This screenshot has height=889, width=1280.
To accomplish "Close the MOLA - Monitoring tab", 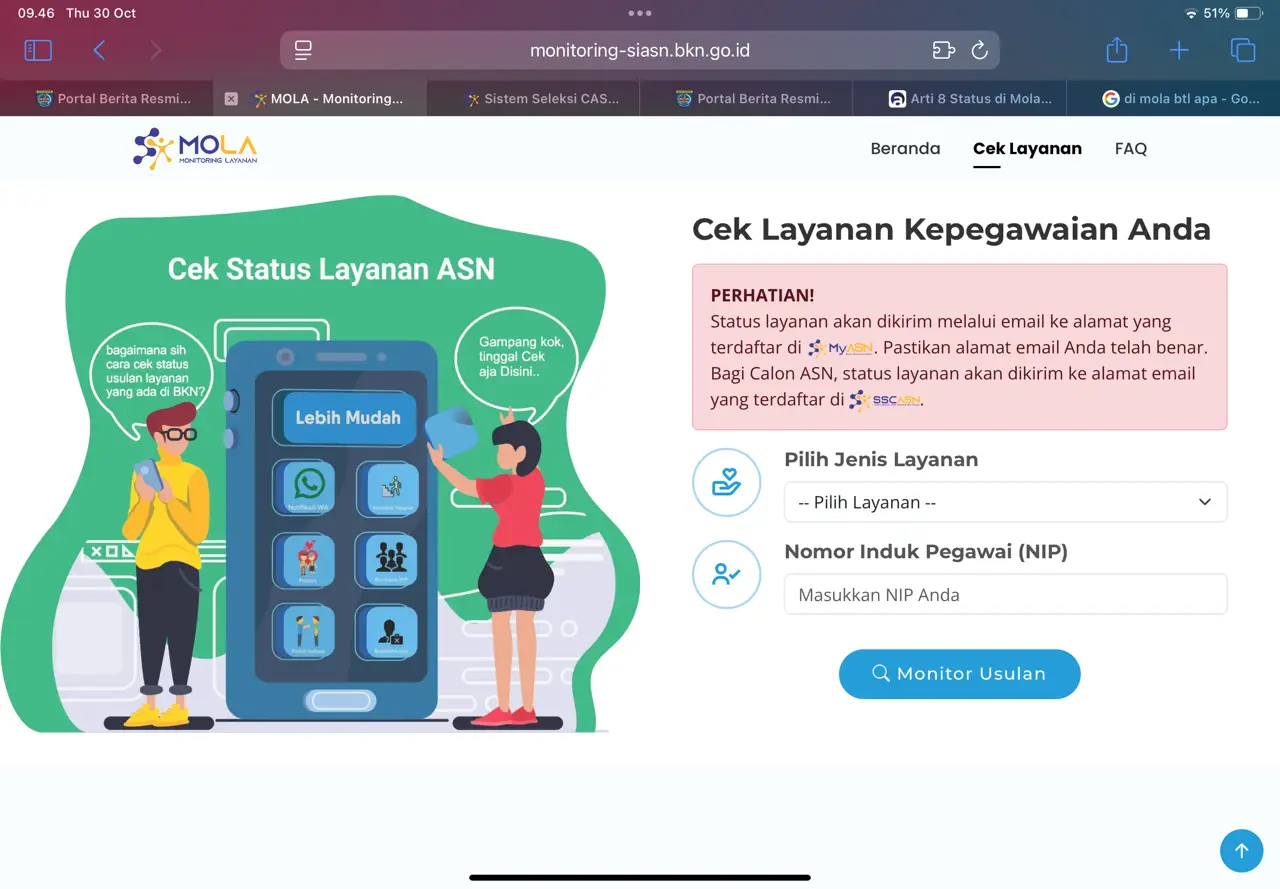I will 231,99.
